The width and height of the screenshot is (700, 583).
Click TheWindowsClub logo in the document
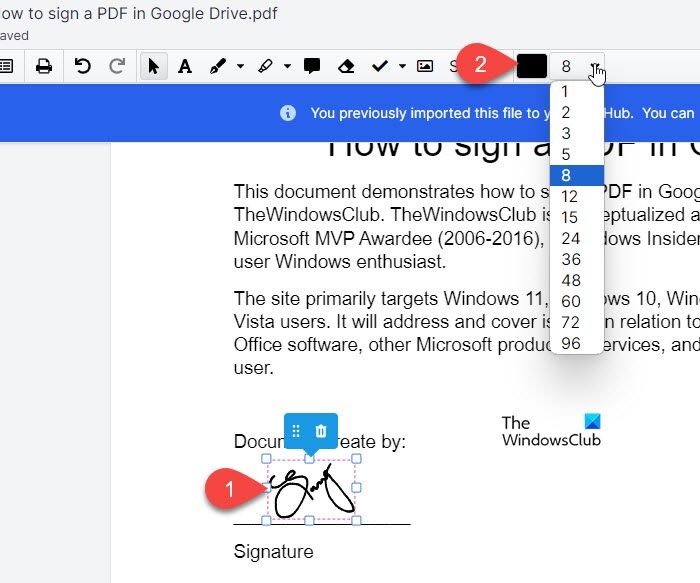551,431
